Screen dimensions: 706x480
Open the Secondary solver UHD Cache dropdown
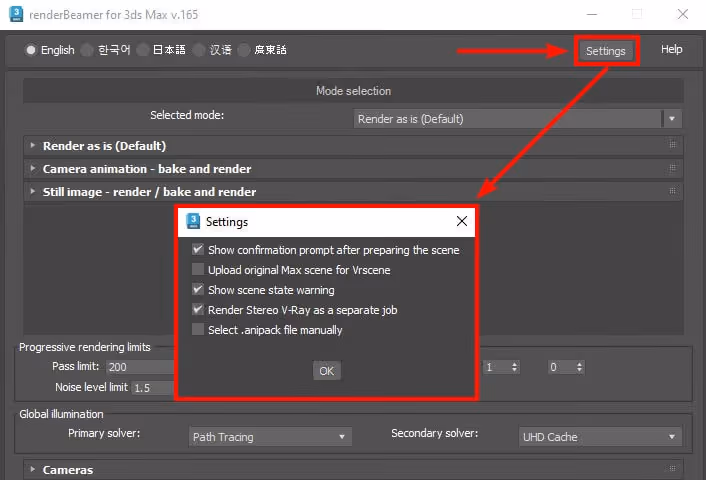coord(600,437)
